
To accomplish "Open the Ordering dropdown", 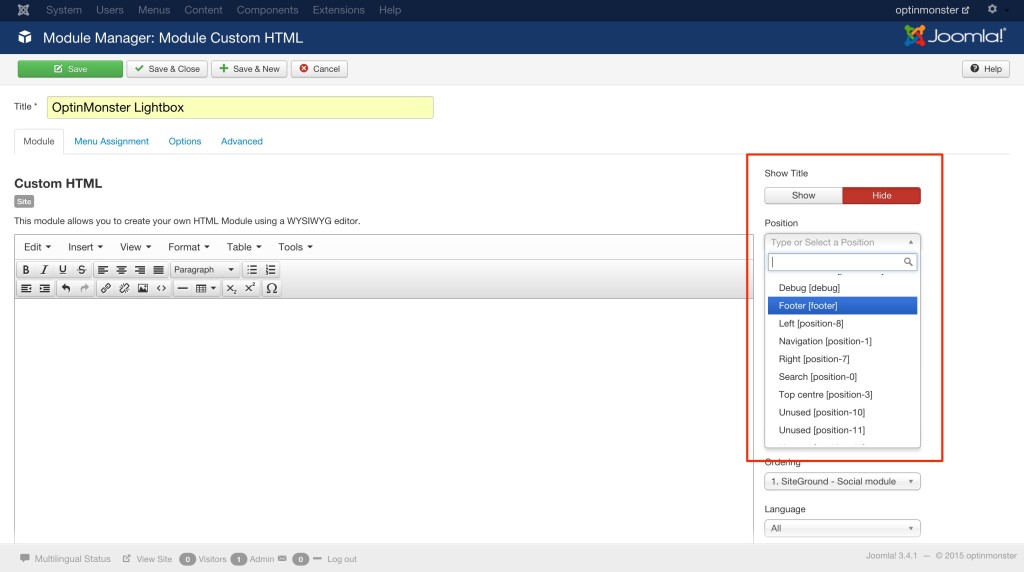I will point(842,481).
